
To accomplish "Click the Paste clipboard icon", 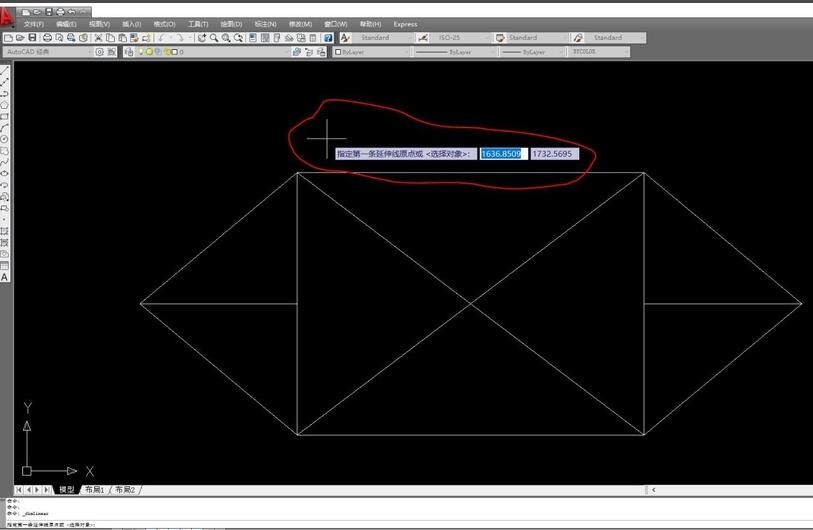I will pos(122,38).
